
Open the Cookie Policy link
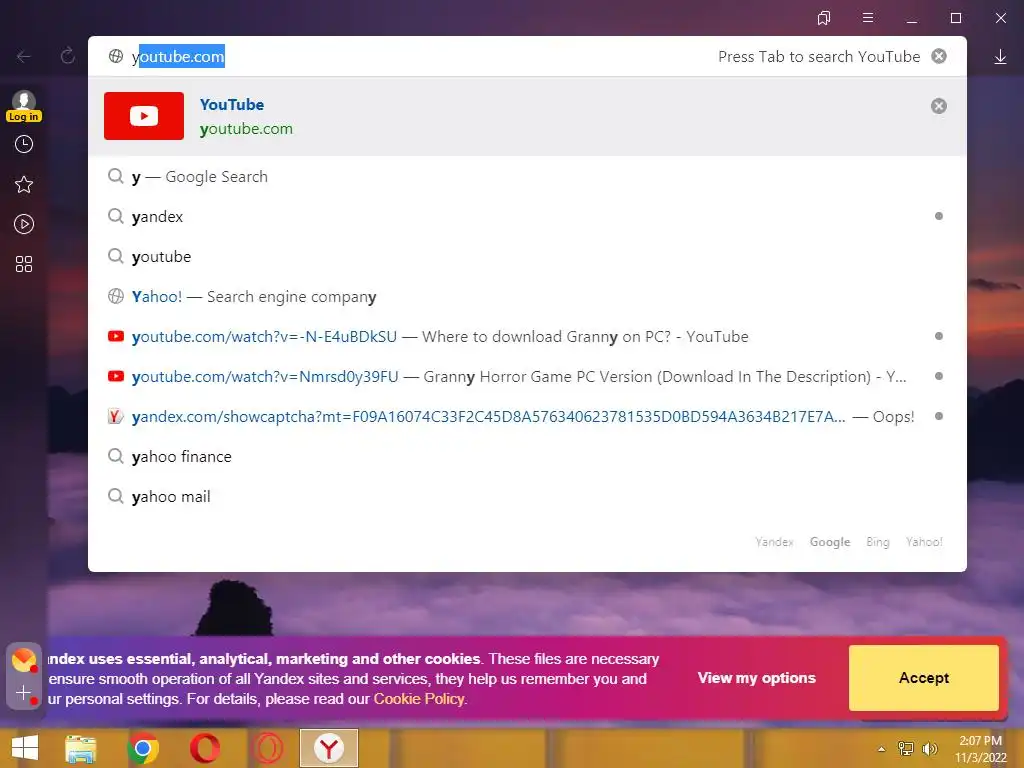419,699
